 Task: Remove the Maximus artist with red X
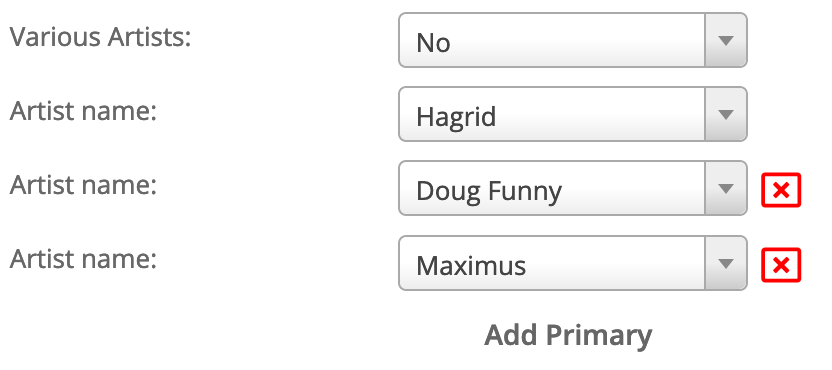tap(781, 264)
